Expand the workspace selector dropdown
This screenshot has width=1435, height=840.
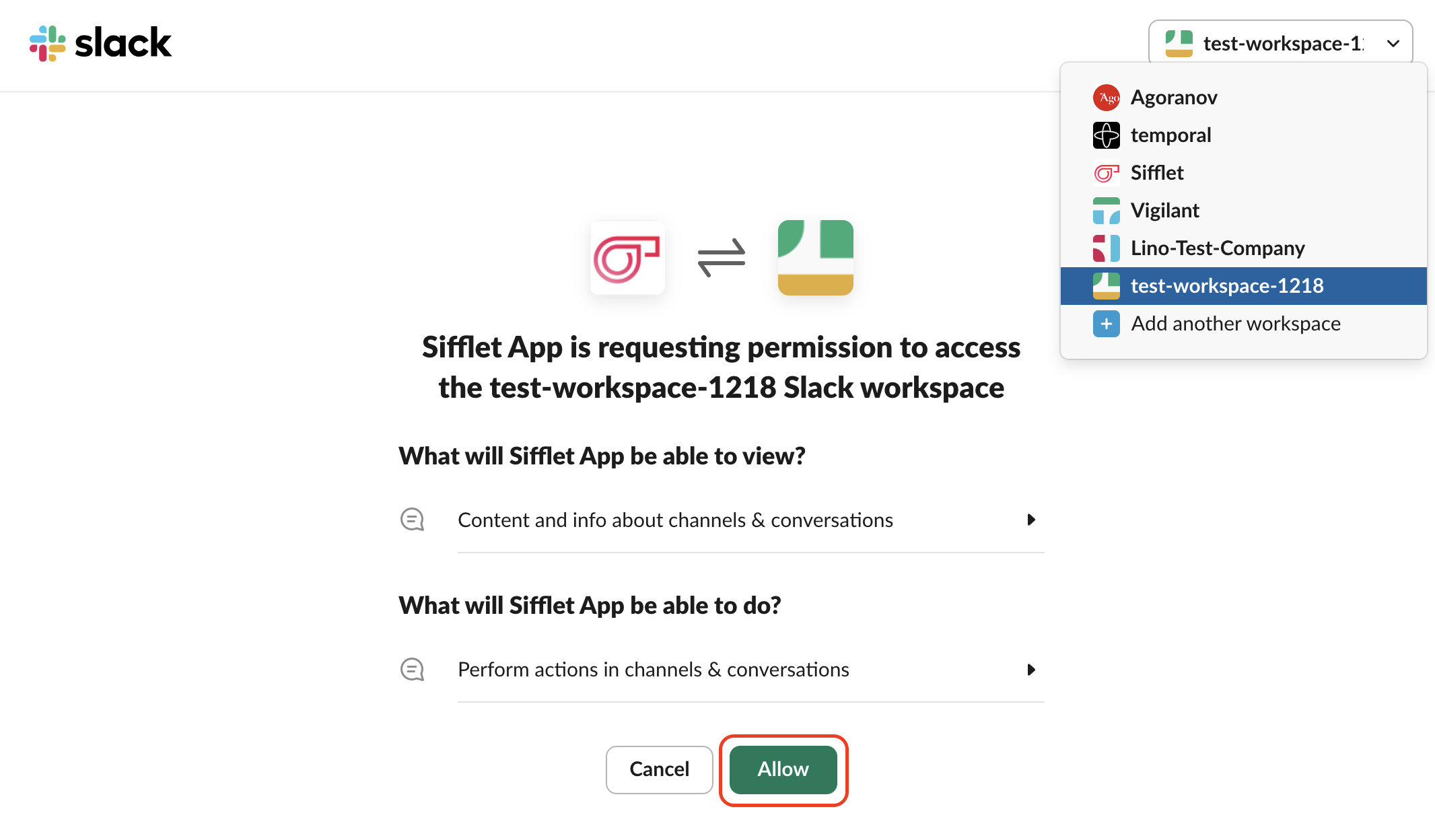[x=1281, y=42]
